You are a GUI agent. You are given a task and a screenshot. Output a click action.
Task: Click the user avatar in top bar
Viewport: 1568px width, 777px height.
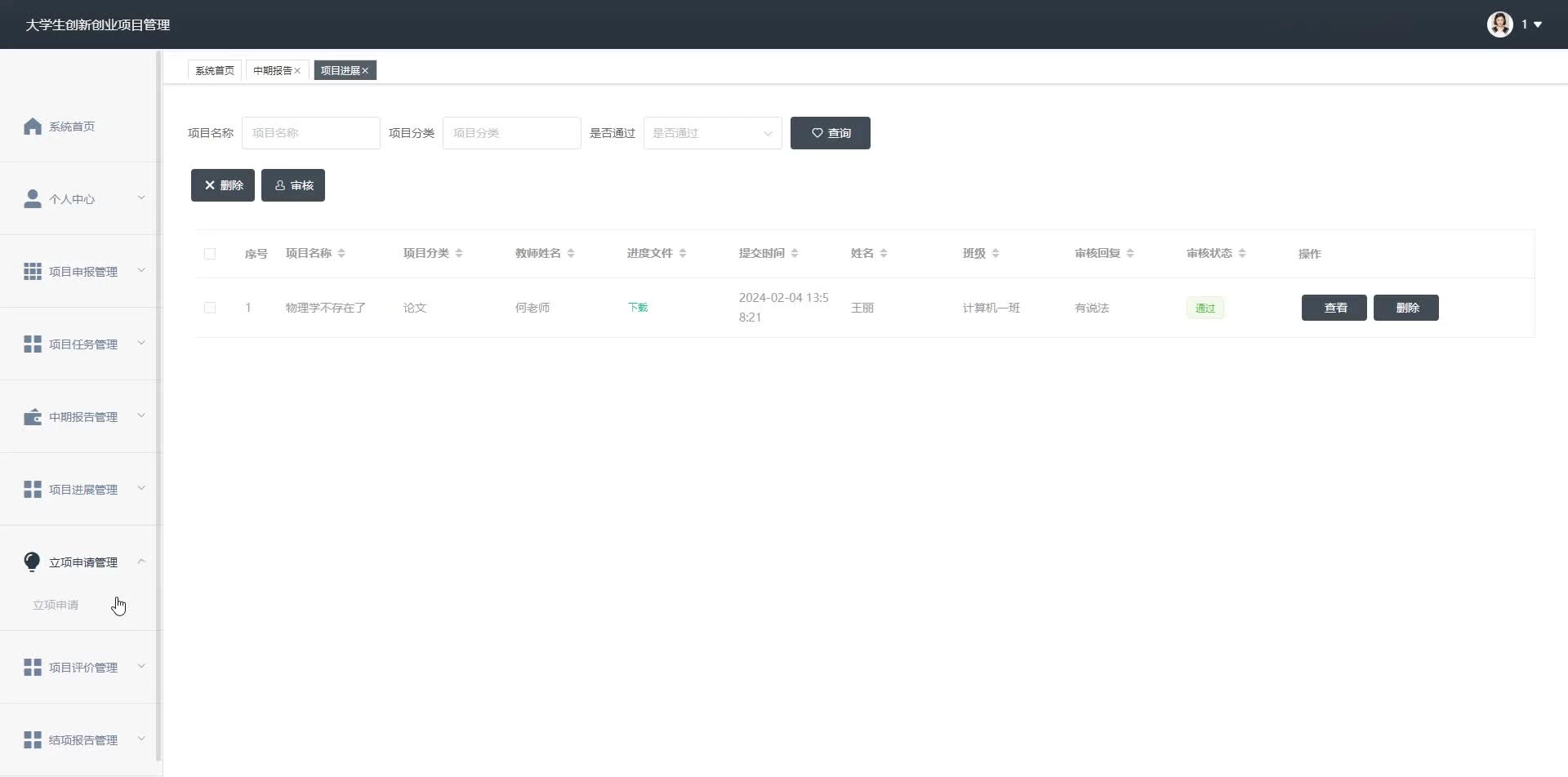[x=1499, y=24]
